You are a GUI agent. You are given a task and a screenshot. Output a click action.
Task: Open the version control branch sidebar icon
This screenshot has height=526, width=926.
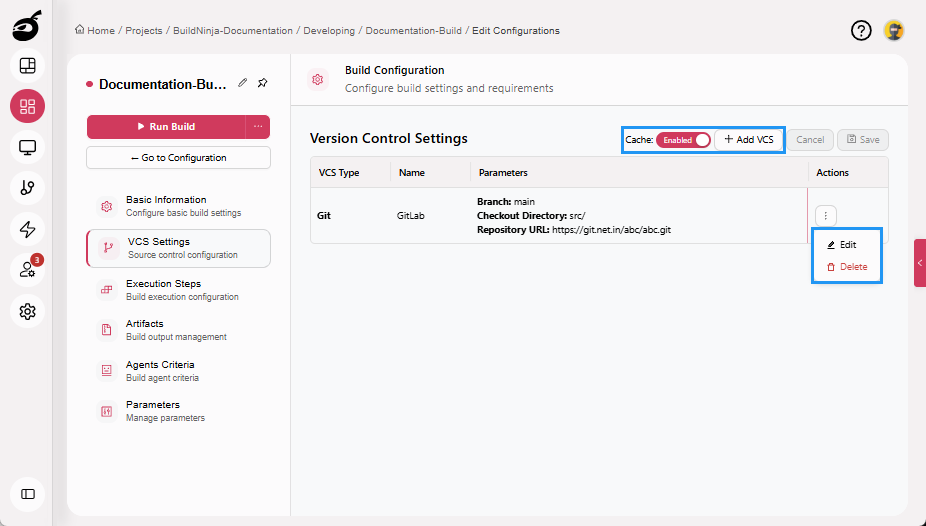tap(27, 188)
